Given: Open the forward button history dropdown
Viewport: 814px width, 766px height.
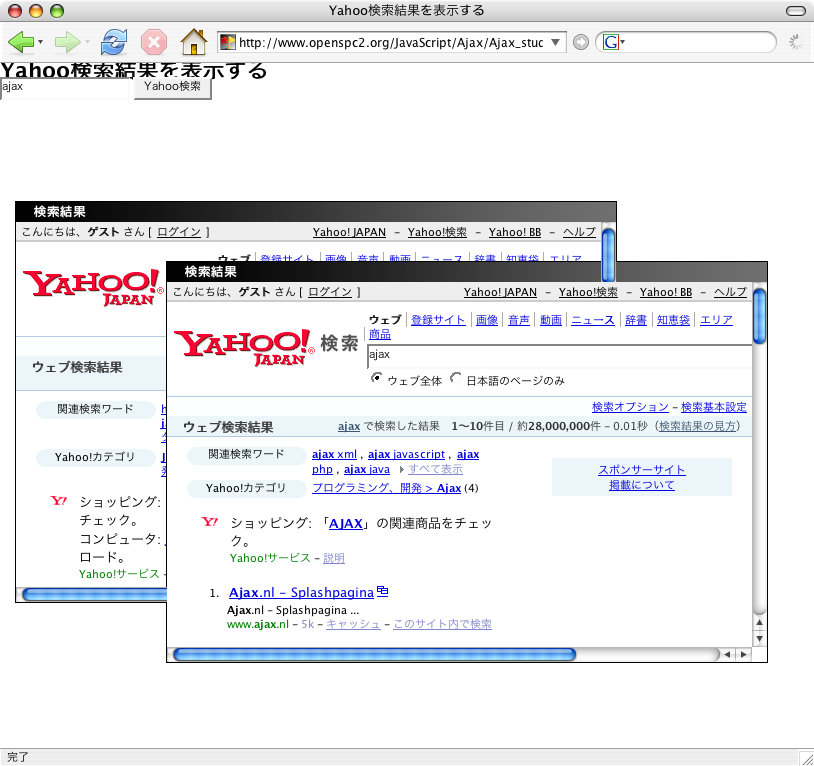Looking at the screenshot, I should click(87, 42).
